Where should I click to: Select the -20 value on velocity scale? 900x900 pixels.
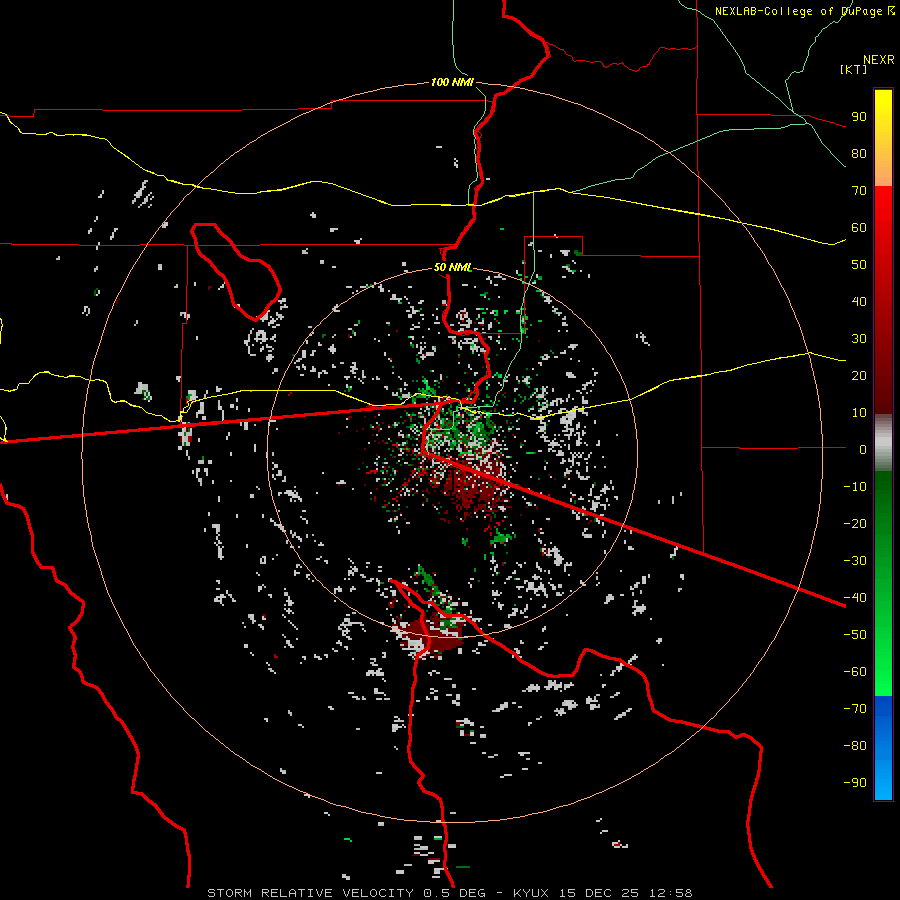tap(855, 523)
